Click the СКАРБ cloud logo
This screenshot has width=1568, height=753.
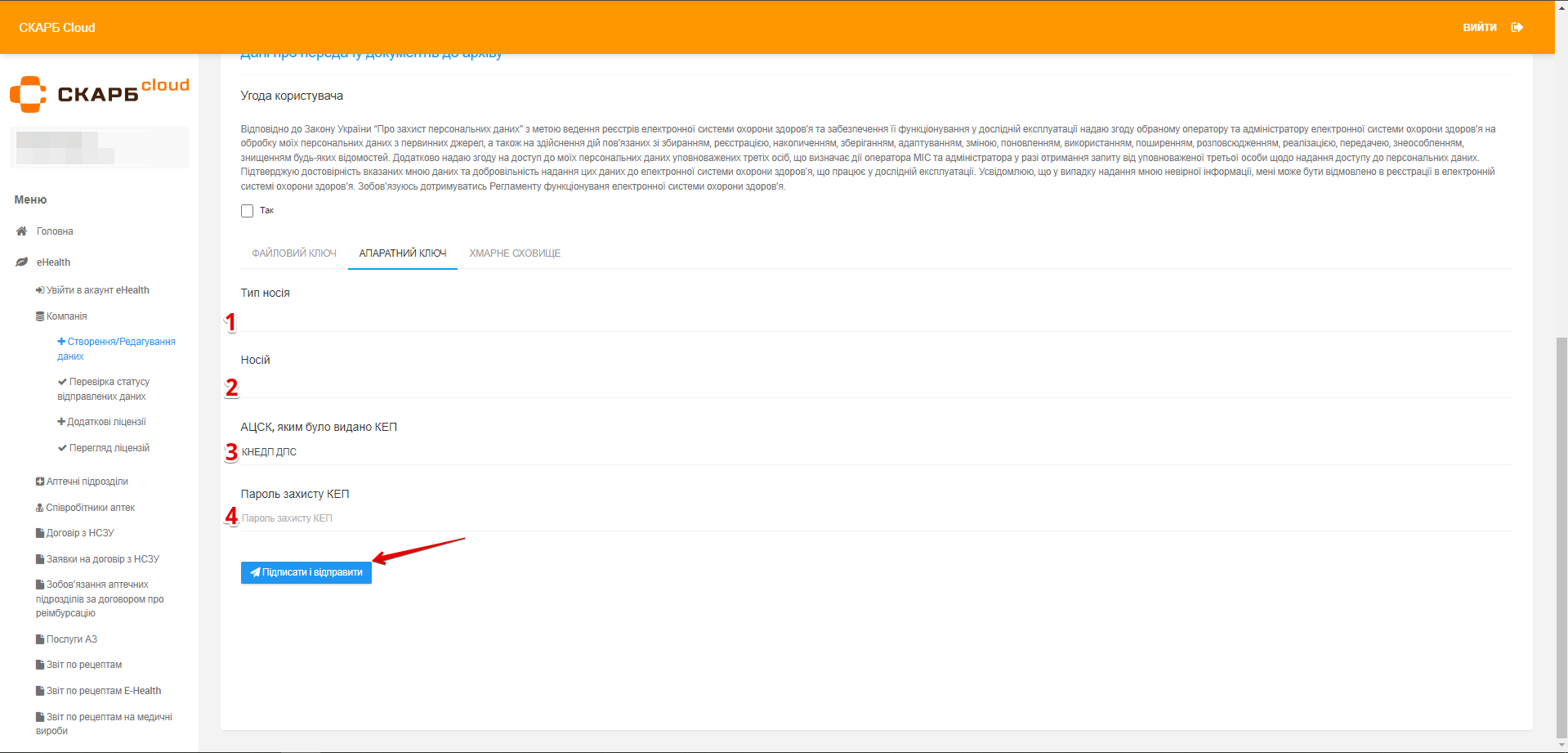coord(99,94)
